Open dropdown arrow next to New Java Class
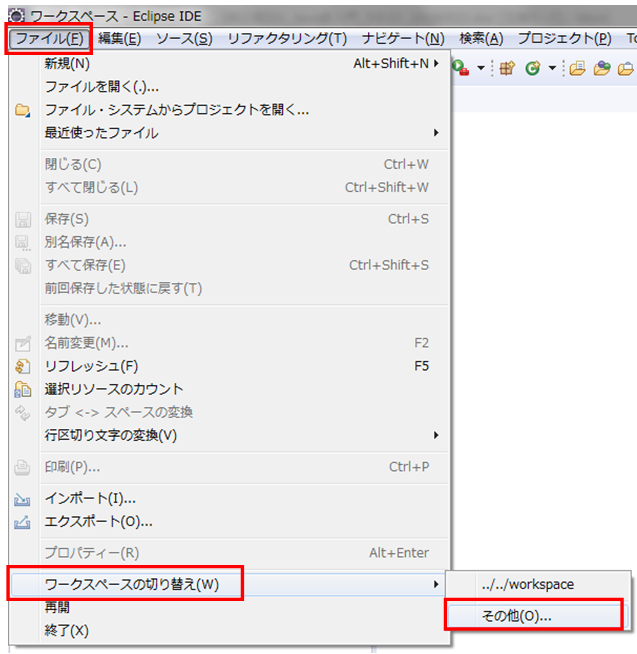Screen dimensions: 637x654 click(x=551, y=68)
